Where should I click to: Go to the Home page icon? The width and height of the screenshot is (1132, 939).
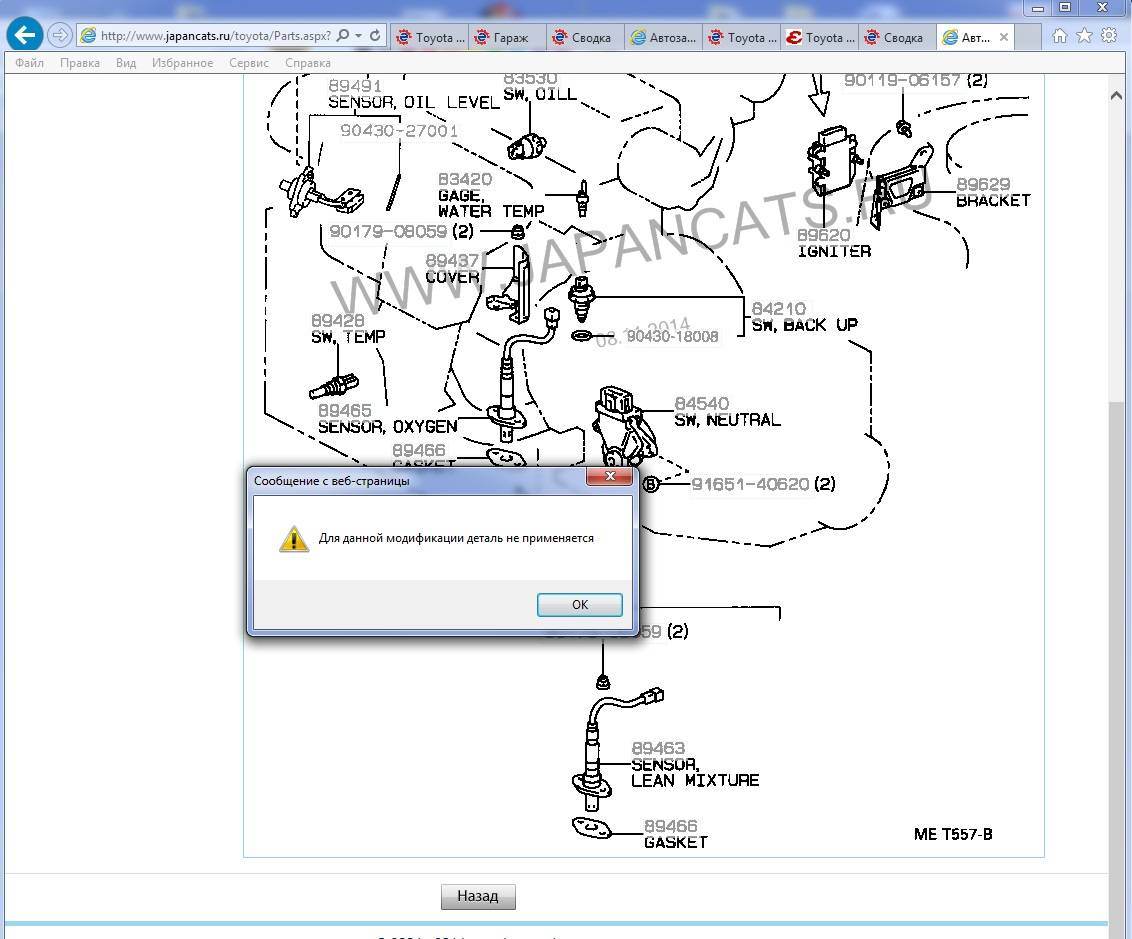pos(1060,36)
